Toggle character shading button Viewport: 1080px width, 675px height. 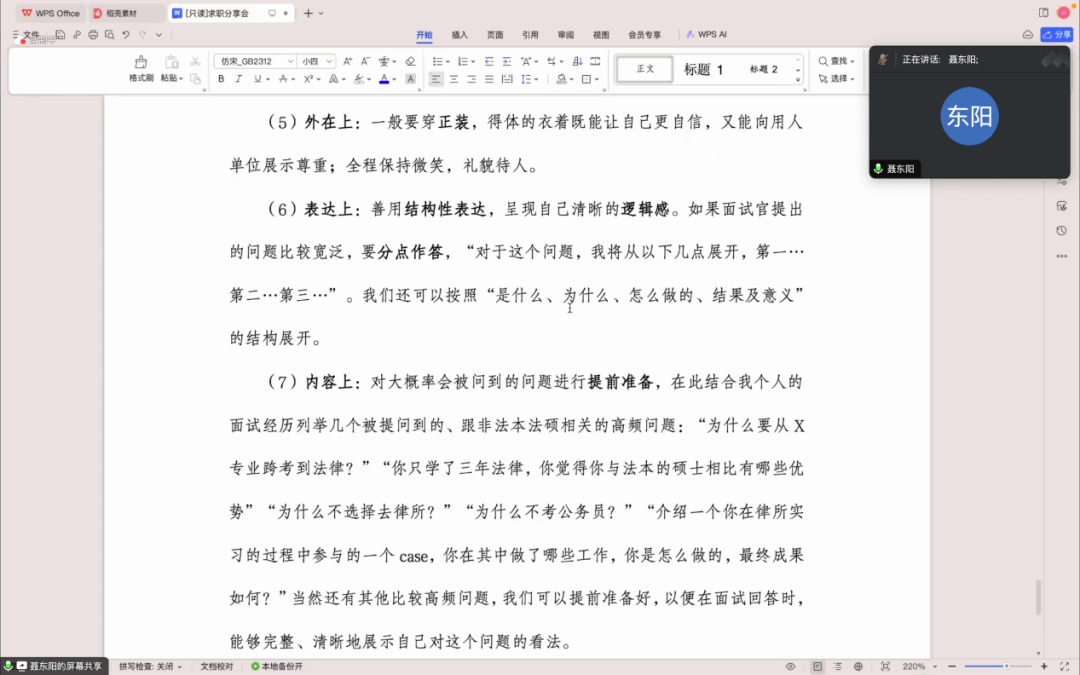(409, 79)
